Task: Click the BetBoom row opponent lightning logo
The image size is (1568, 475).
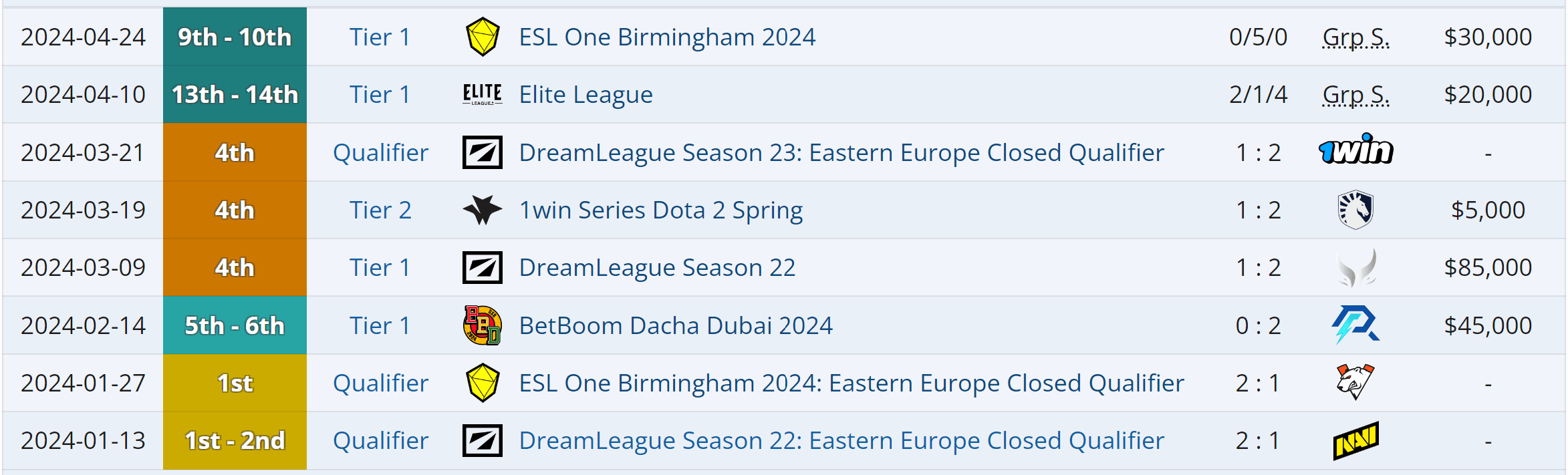Action: (1353, 325)
